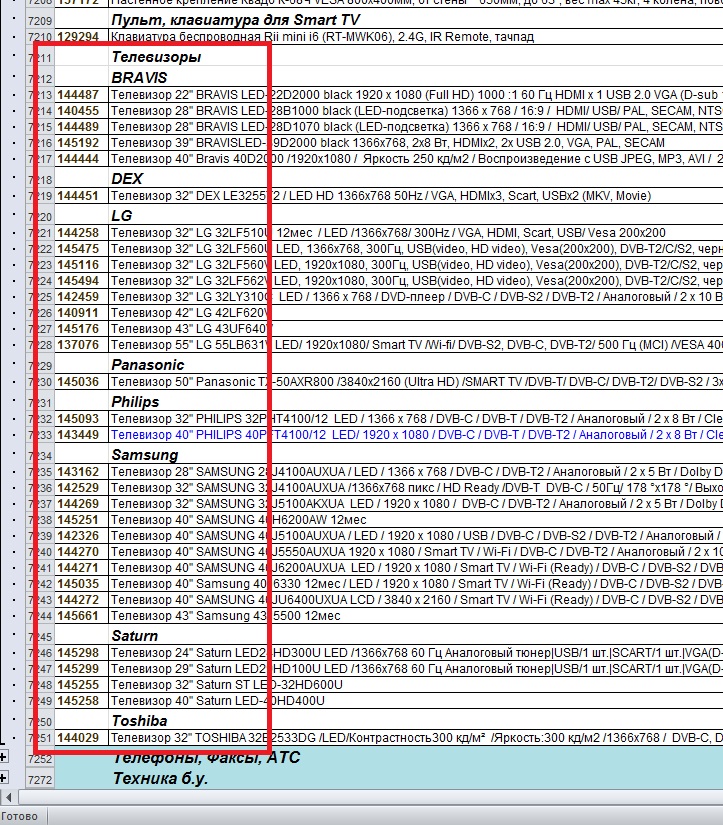Click product code cell 144487
Screen dimensions: 723x825
[82, 95]
